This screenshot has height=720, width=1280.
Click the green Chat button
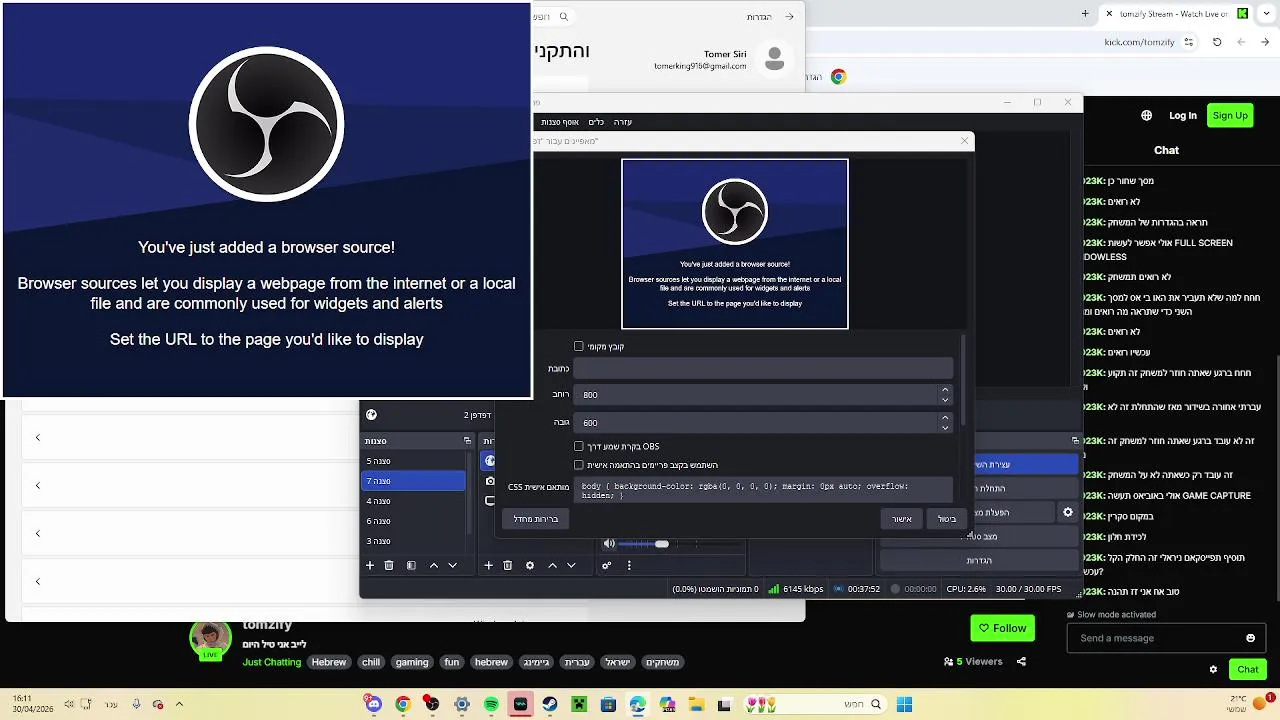point(1248,669)
